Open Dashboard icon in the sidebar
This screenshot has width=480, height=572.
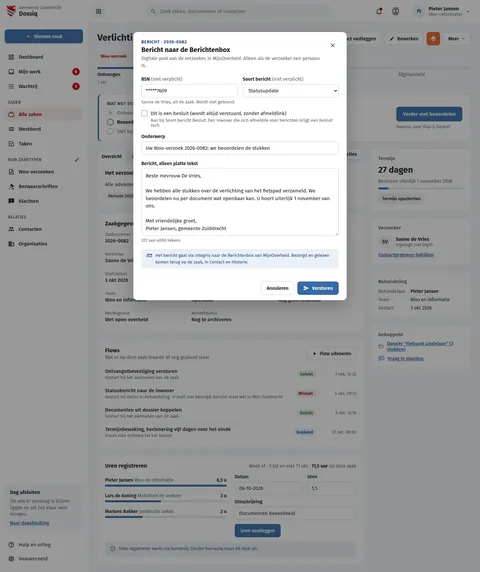[11, 57]
